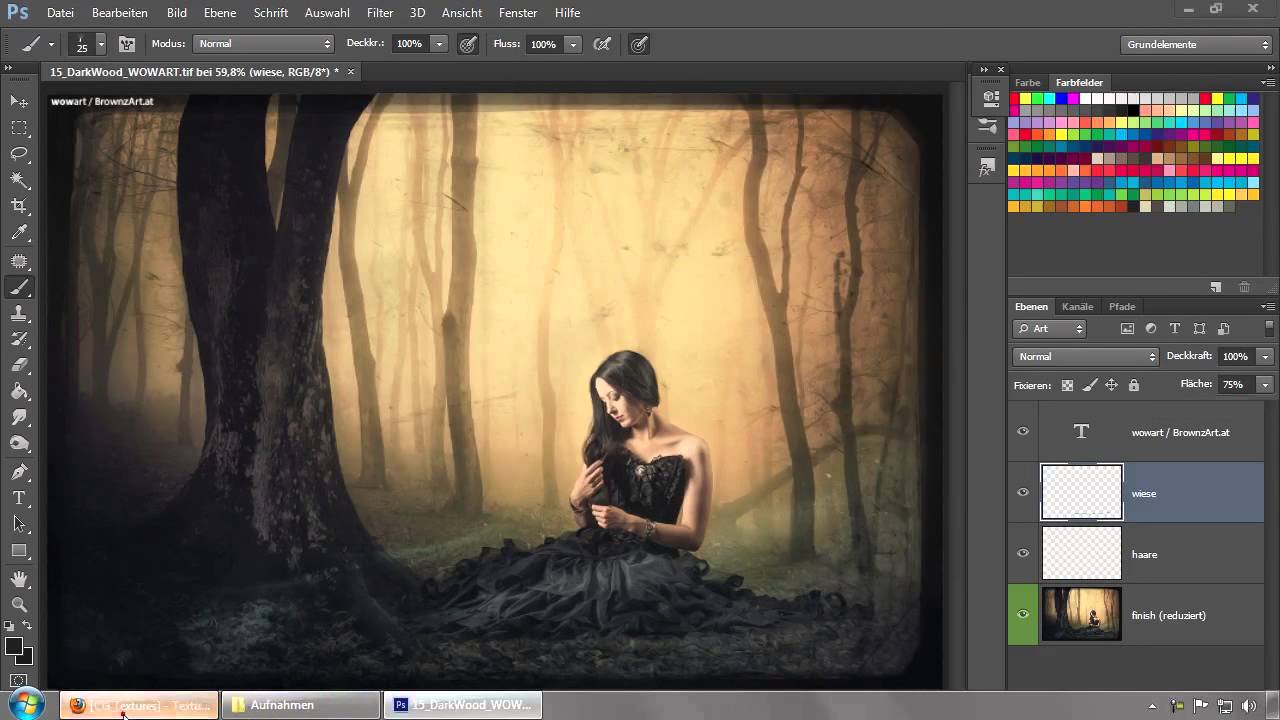Switch to the Pfade tab
This screenshot has height=720, width=1280.
(1122, 306)
